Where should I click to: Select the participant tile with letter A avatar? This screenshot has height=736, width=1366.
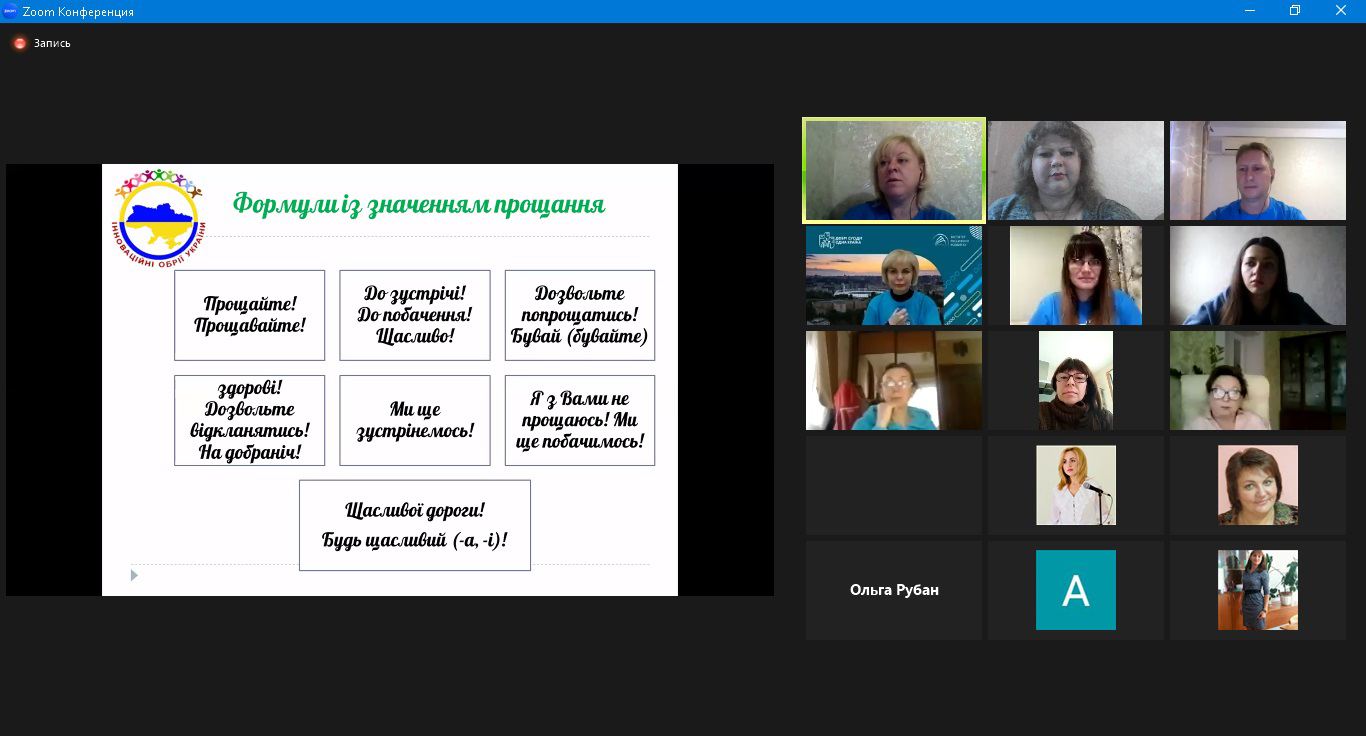coord(1076,590)
